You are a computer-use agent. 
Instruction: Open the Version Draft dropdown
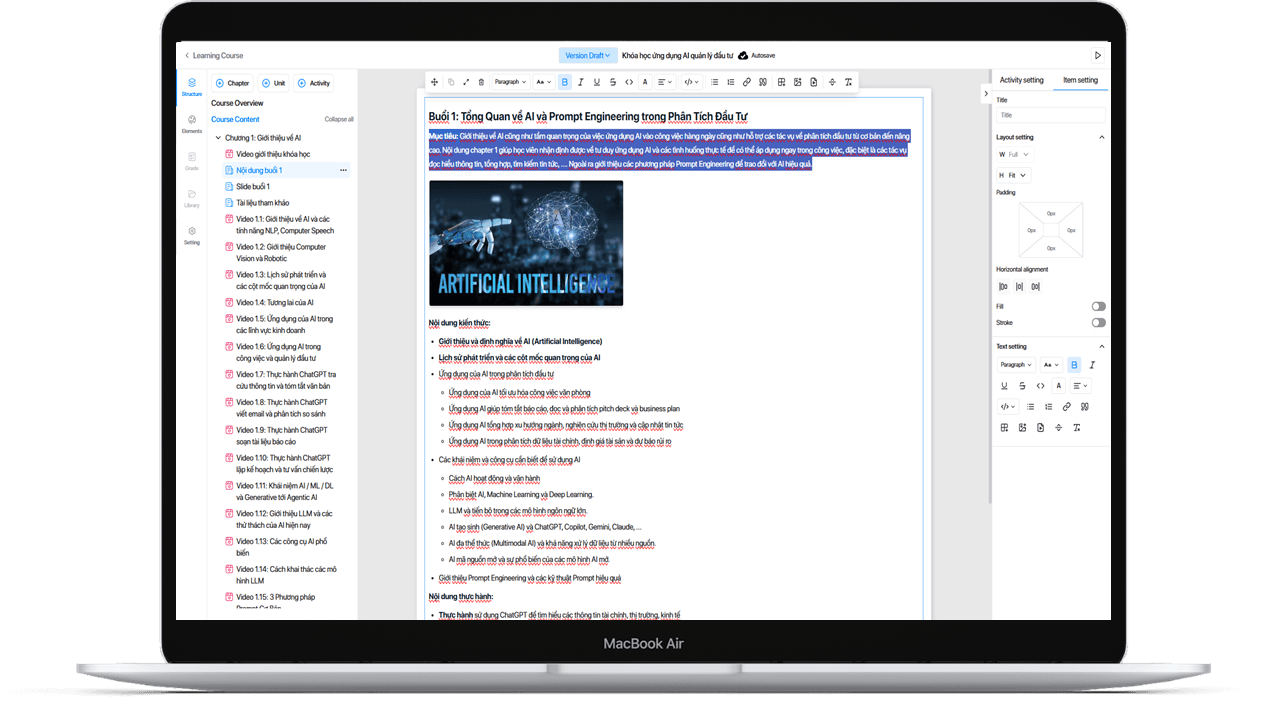tap(587, 55)
